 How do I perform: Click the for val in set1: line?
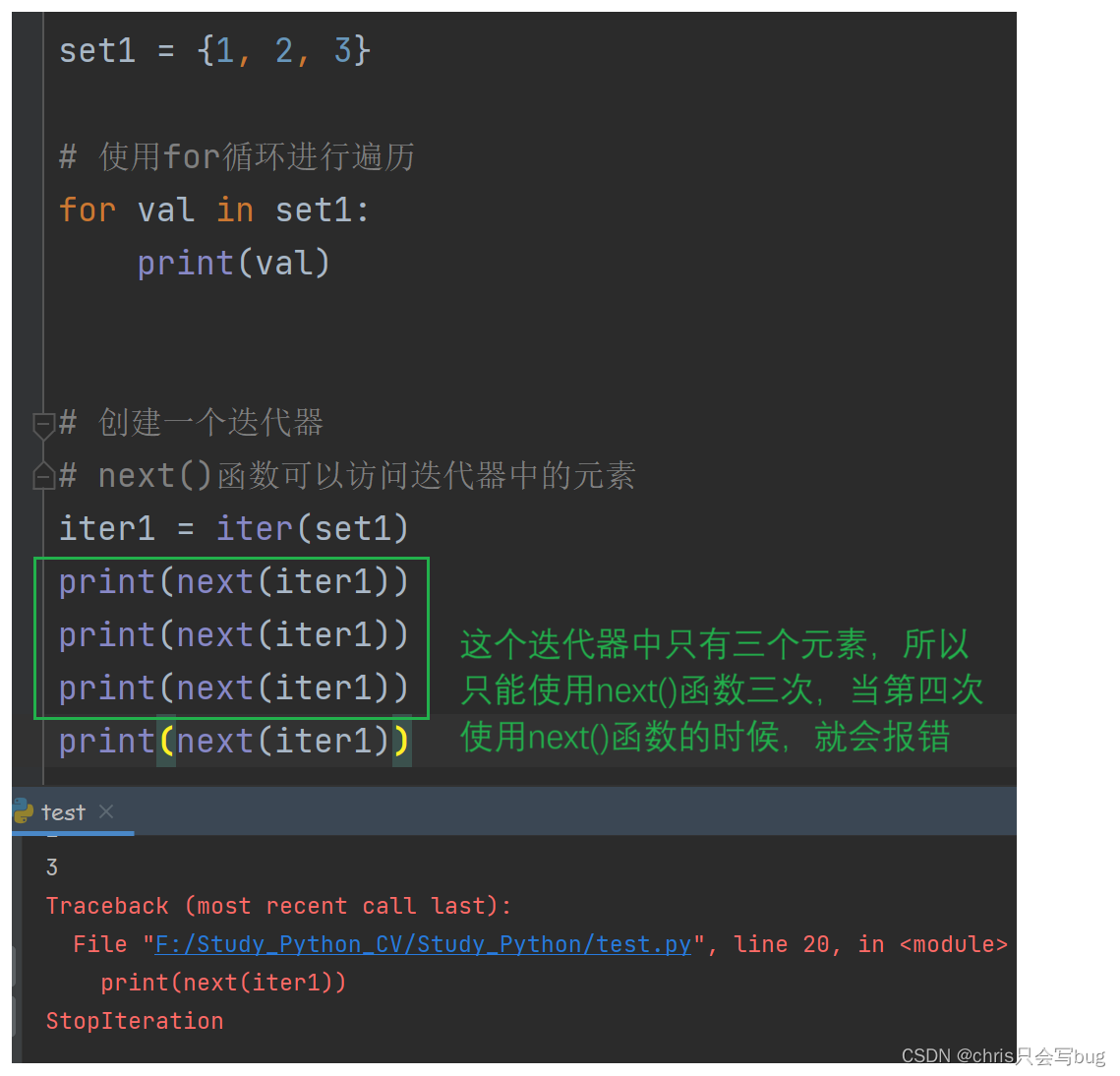coord(212,209)
